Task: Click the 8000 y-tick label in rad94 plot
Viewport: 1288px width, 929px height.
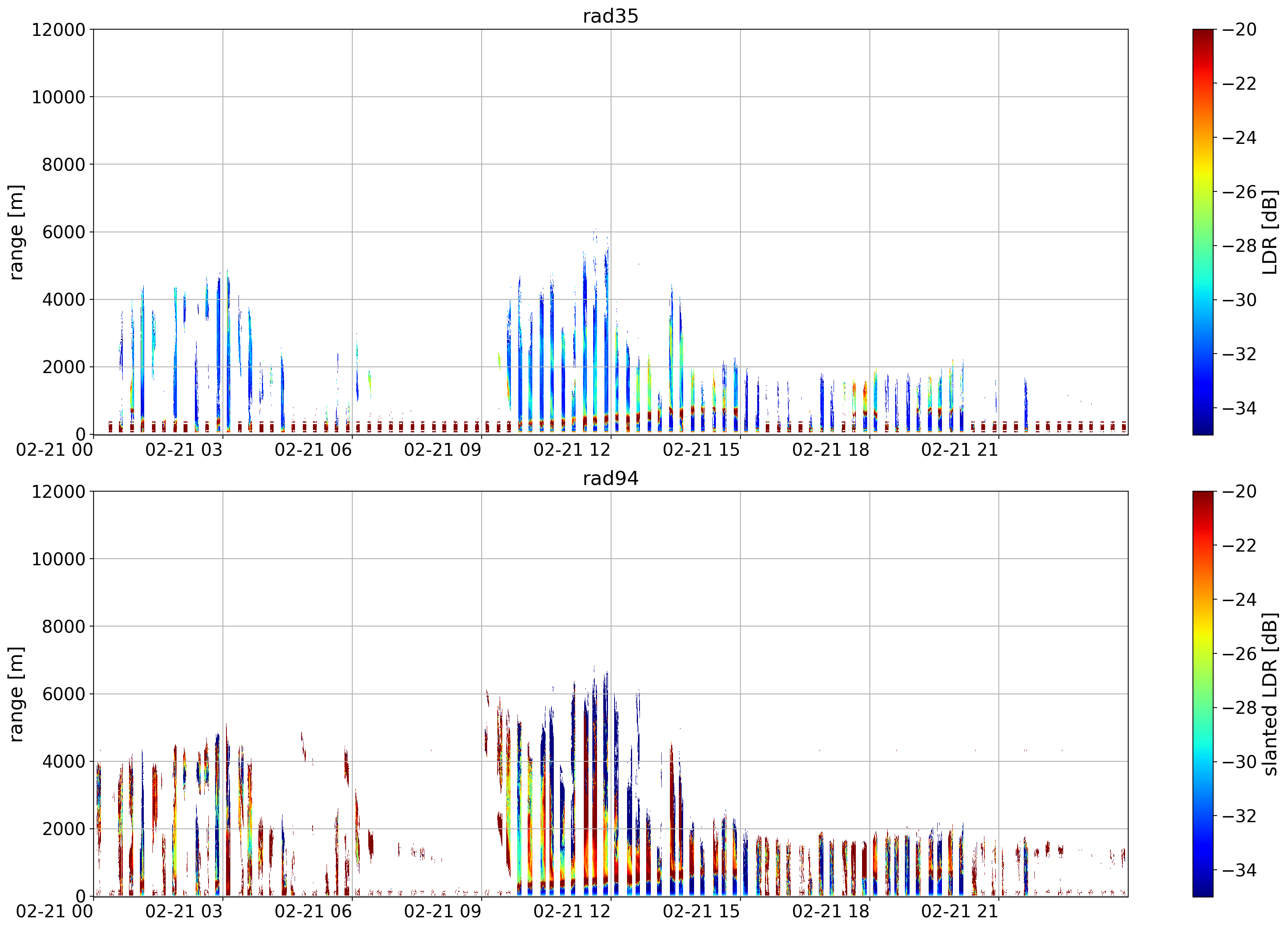Action: click(x=64, y=627)
